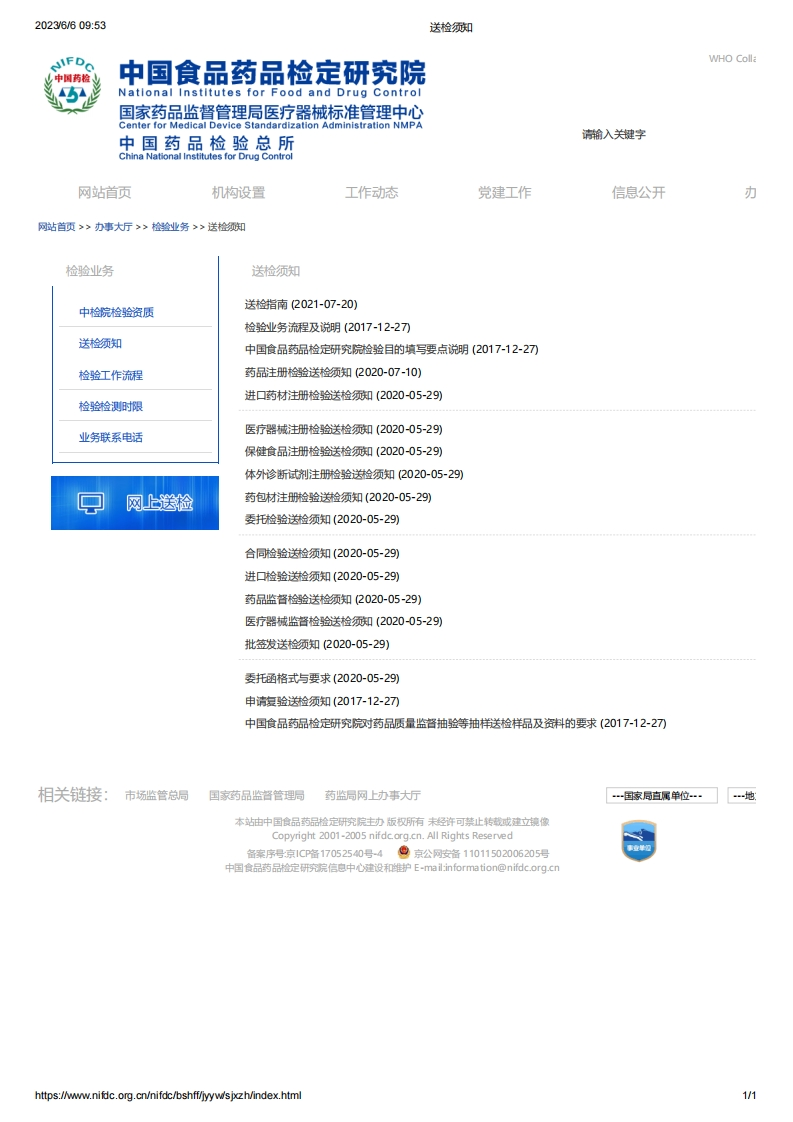This screenshot has width=793, height=1122.
Task: Click the 京公网安备 11011502006205号 link
Action: click(482, 854)
